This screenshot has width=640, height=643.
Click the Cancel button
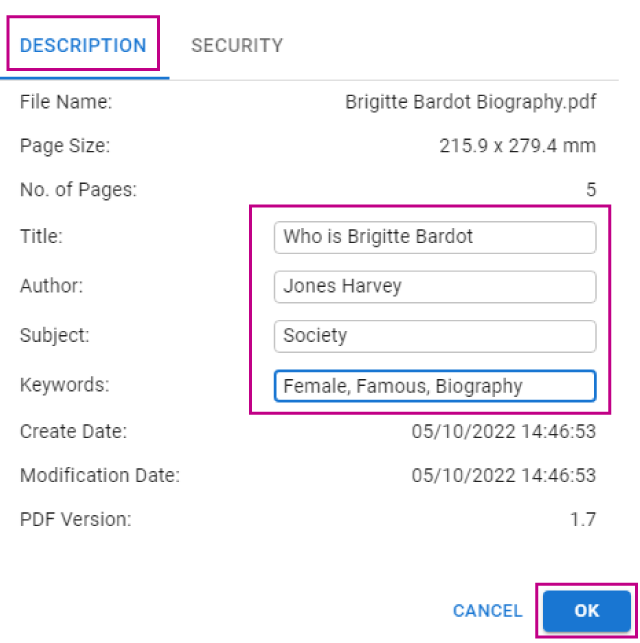click(x=487, y=610)
